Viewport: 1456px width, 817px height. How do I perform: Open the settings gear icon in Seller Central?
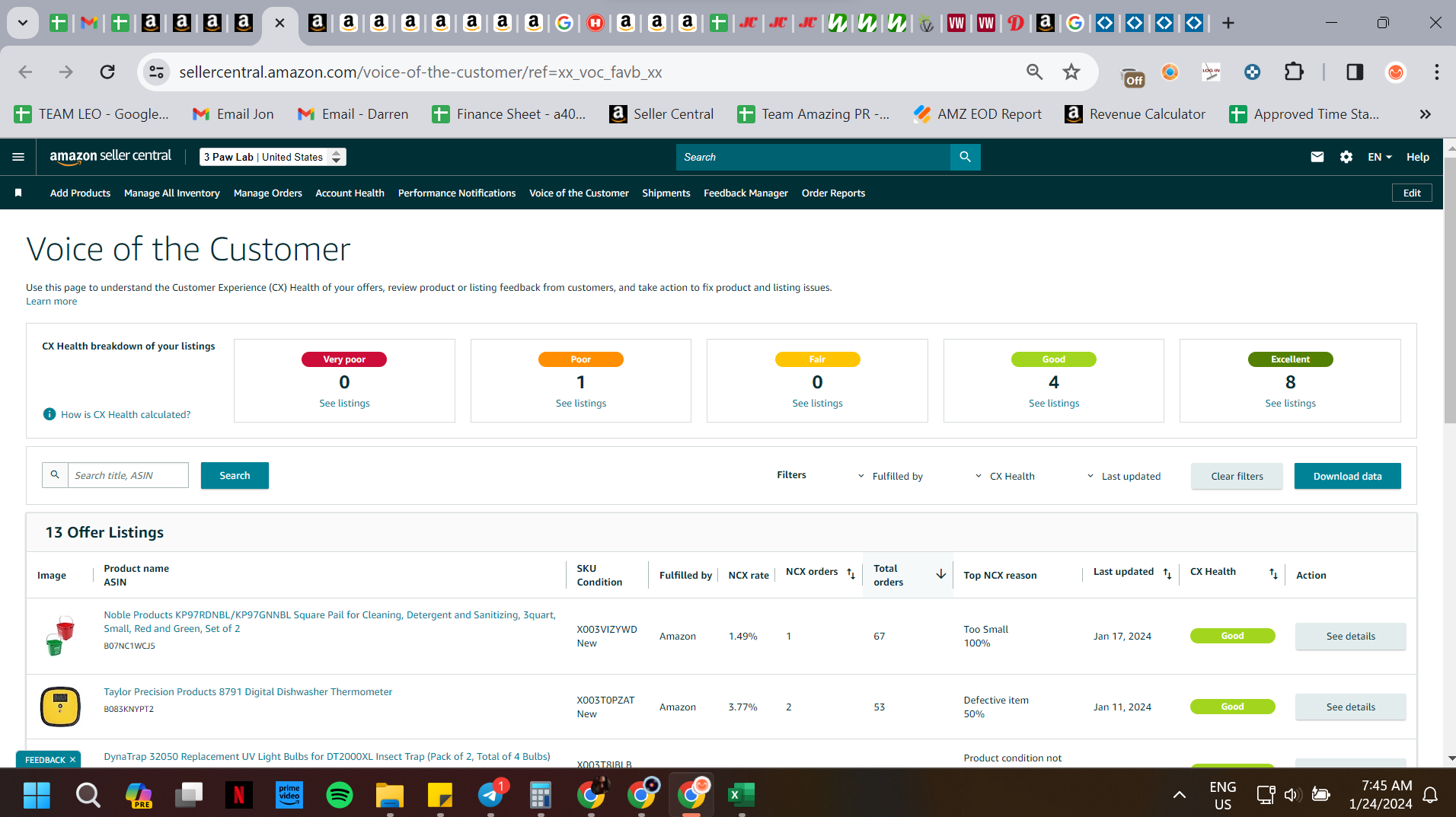(1346, 157)
